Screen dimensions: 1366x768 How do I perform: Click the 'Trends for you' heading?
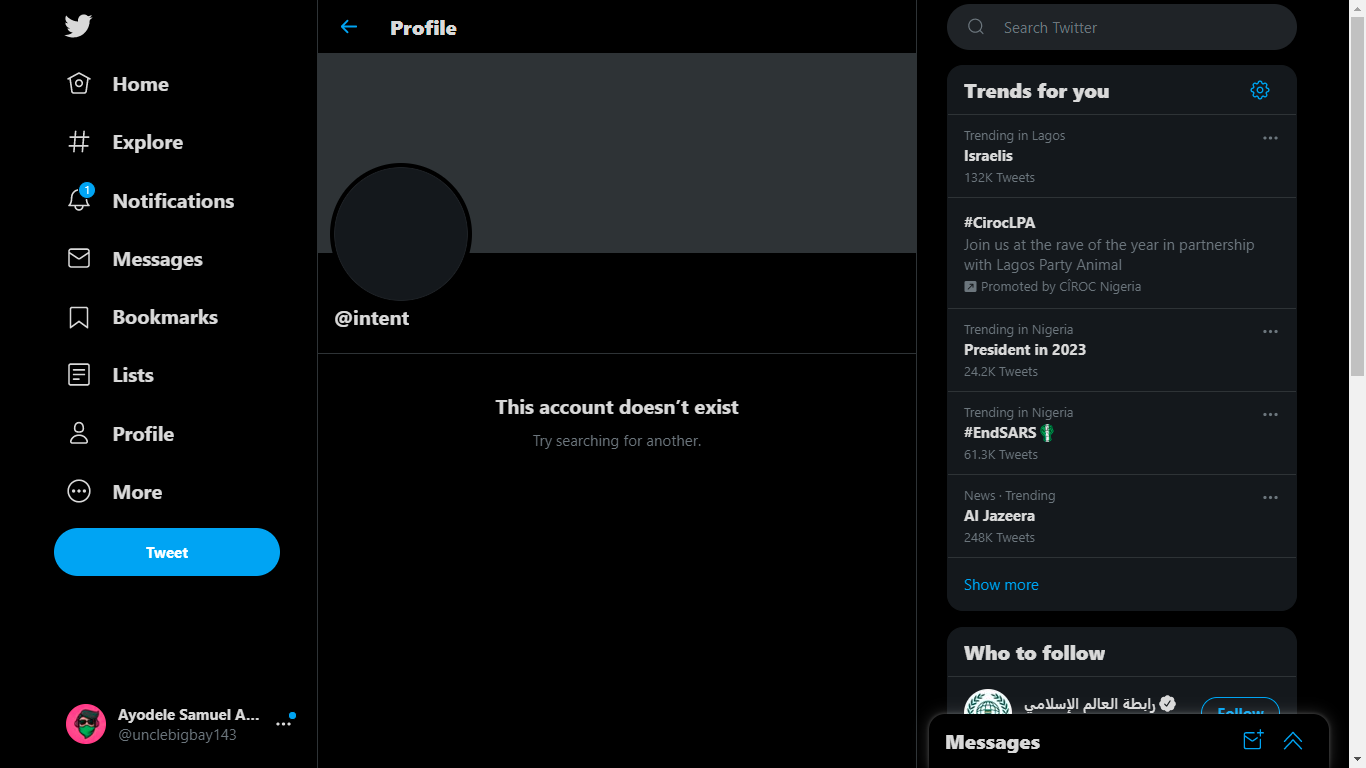click(x=1036, y=91)
